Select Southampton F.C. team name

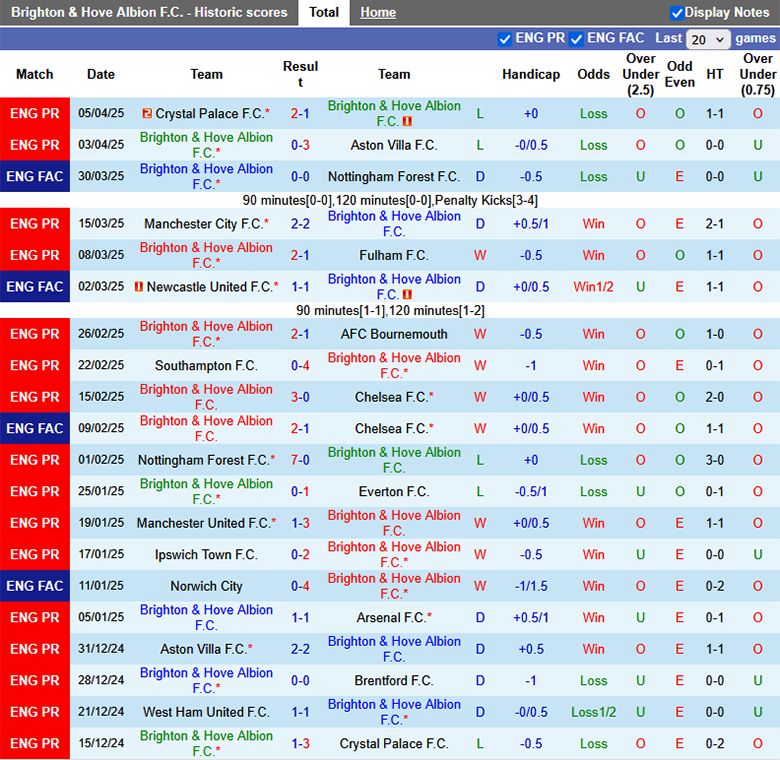pos(206,366)
